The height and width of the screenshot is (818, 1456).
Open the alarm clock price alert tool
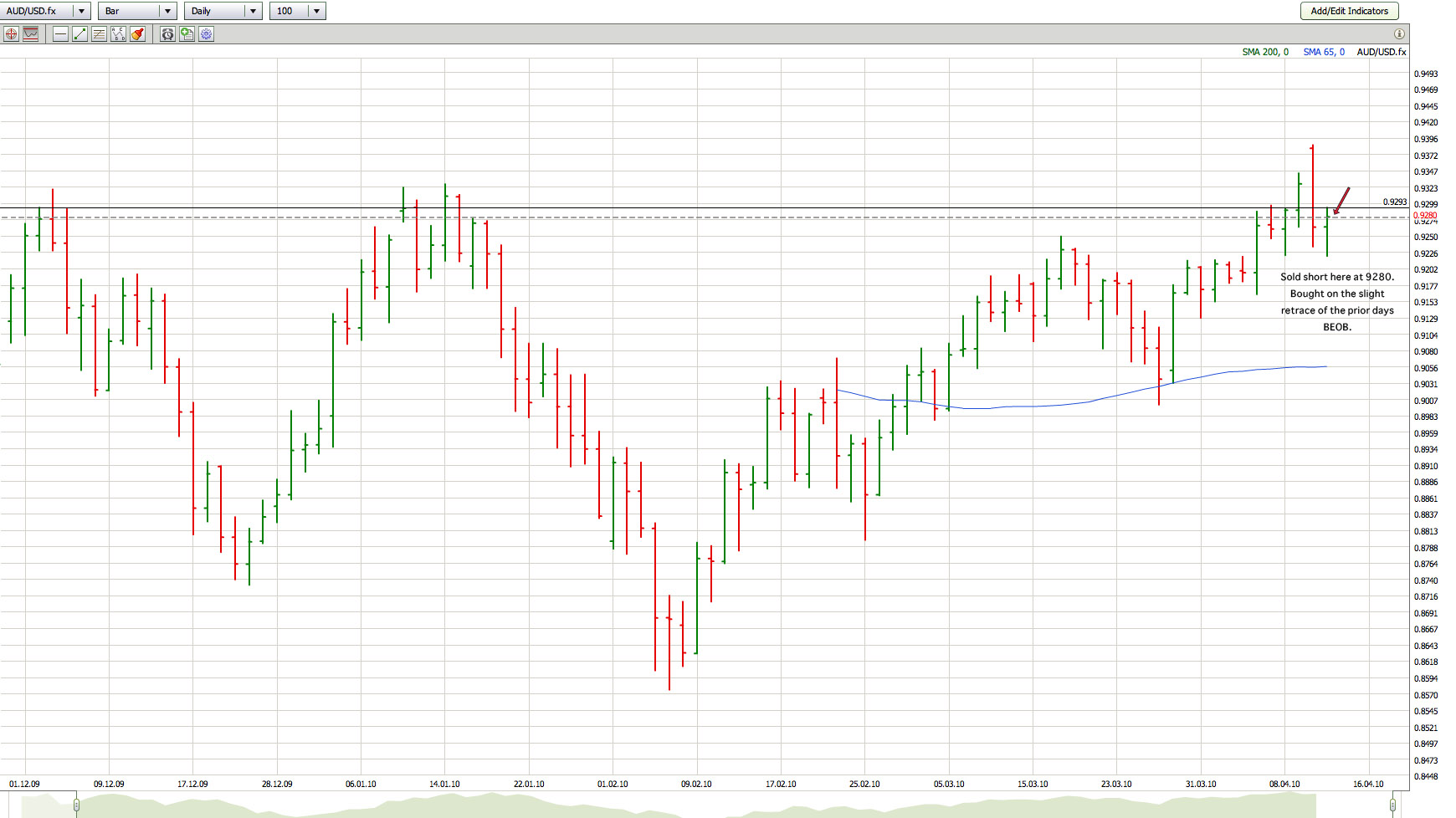point(167,34)
